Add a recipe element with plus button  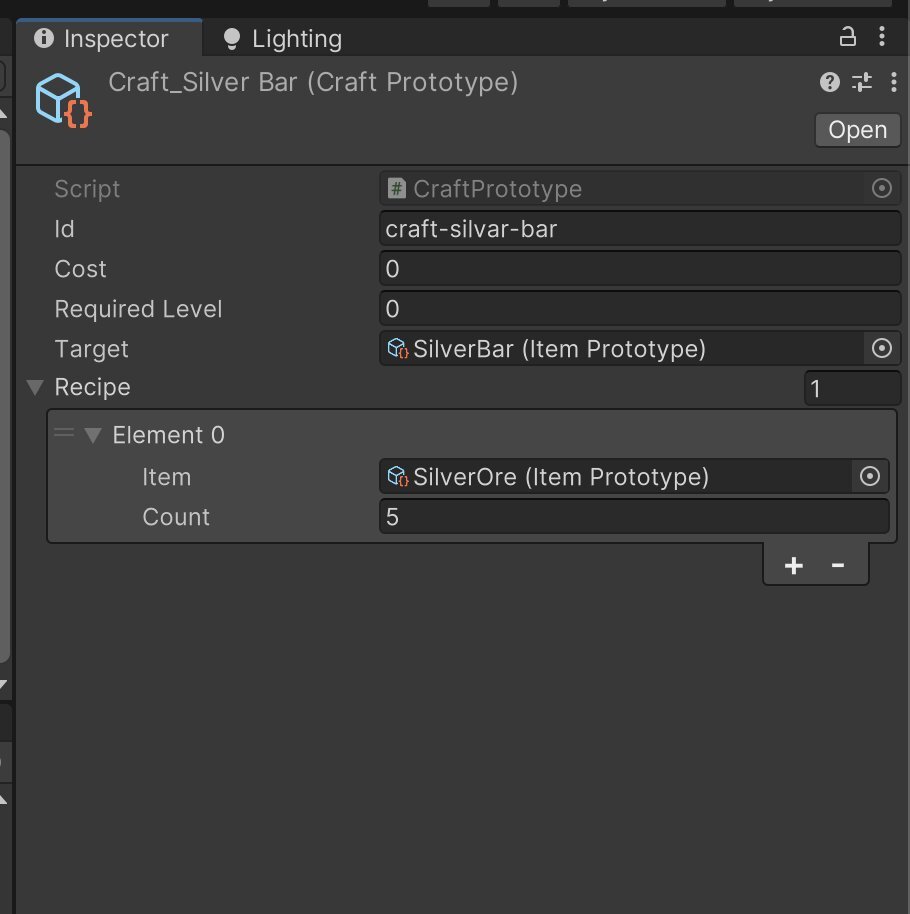[793, 566]
